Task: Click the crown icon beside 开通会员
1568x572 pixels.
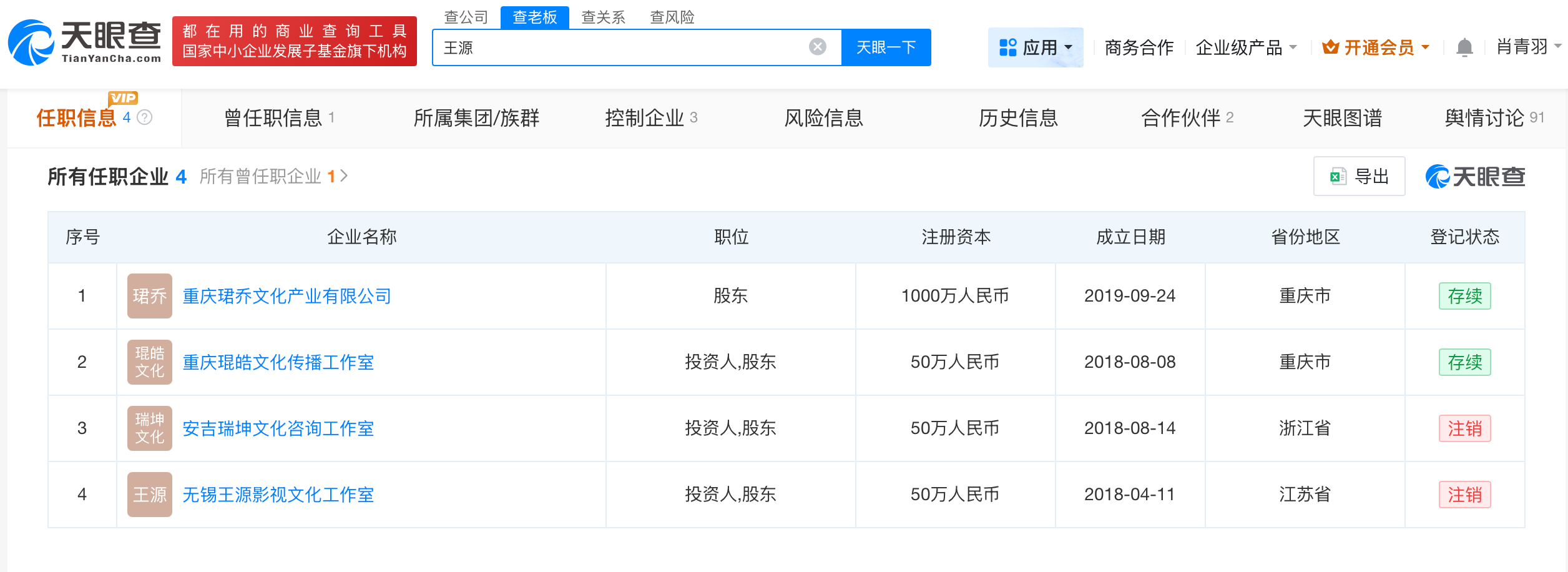Action: (1330, 46)
